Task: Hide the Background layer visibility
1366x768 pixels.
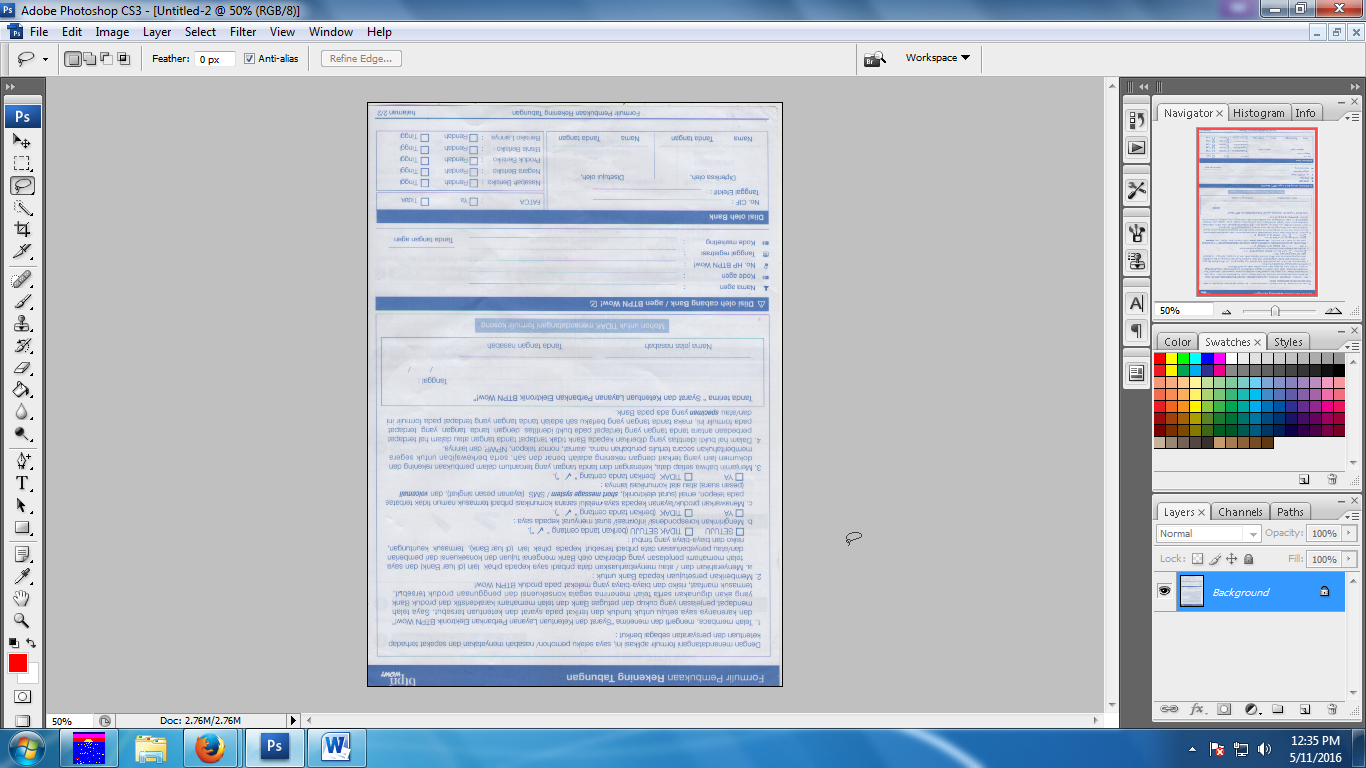Action: tap(1164, 591)
